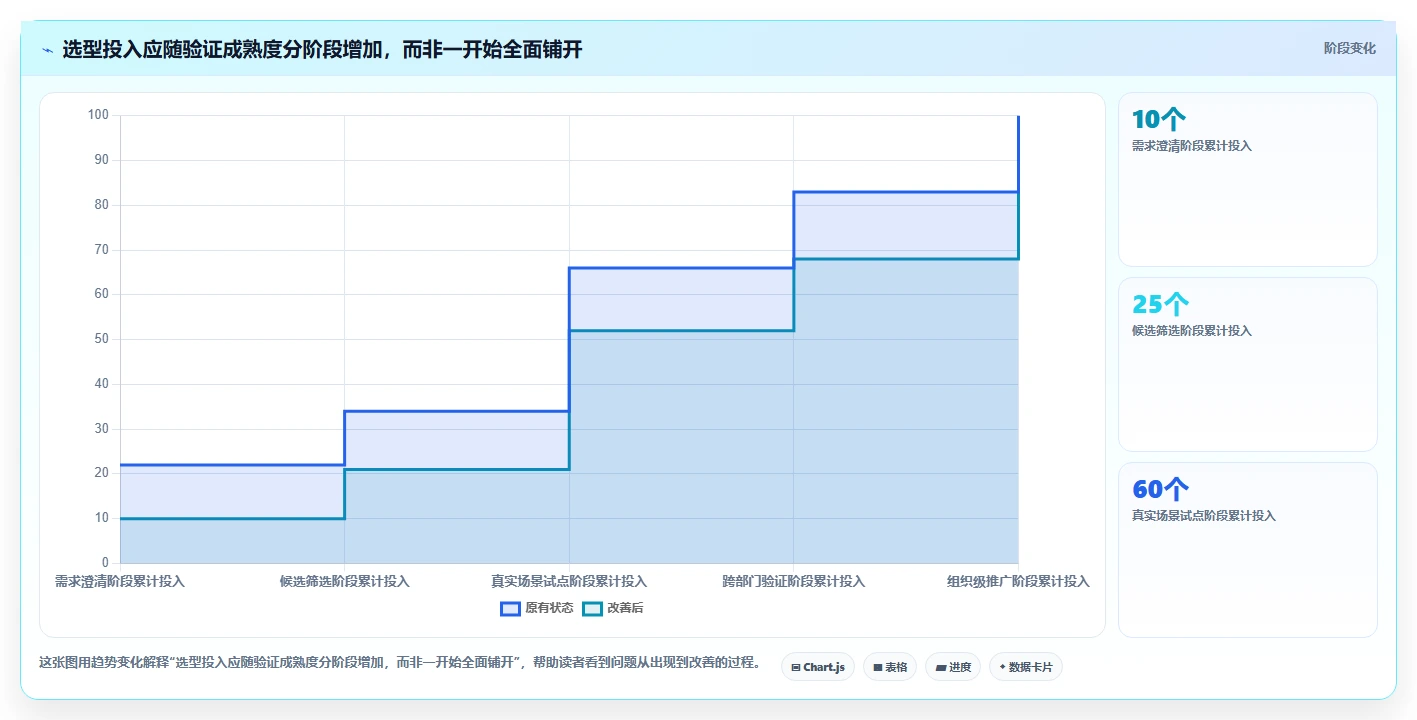
Task: Click the 60个 data card value
Action: (x=1160, y=489)
